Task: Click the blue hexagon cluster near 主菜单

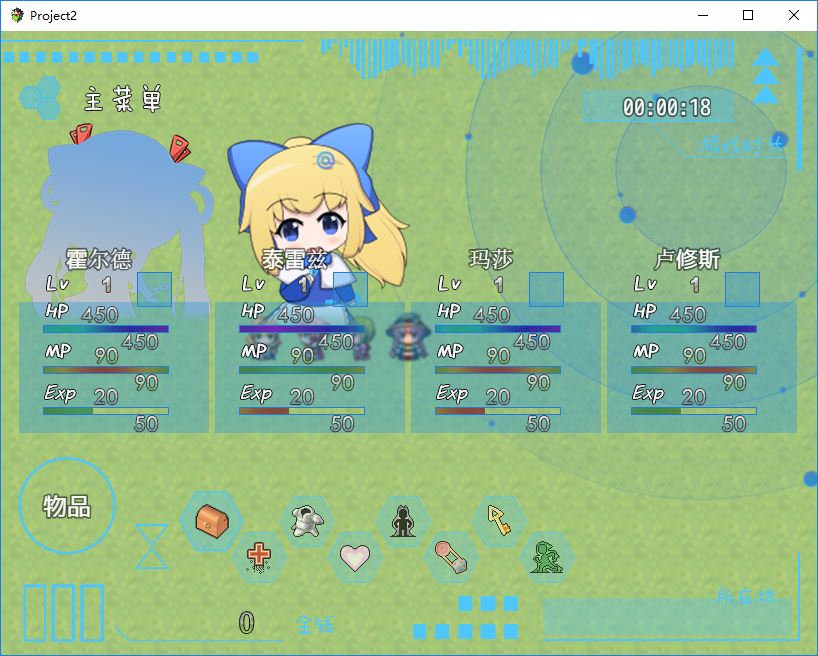Action: click(x=40, y=97)
